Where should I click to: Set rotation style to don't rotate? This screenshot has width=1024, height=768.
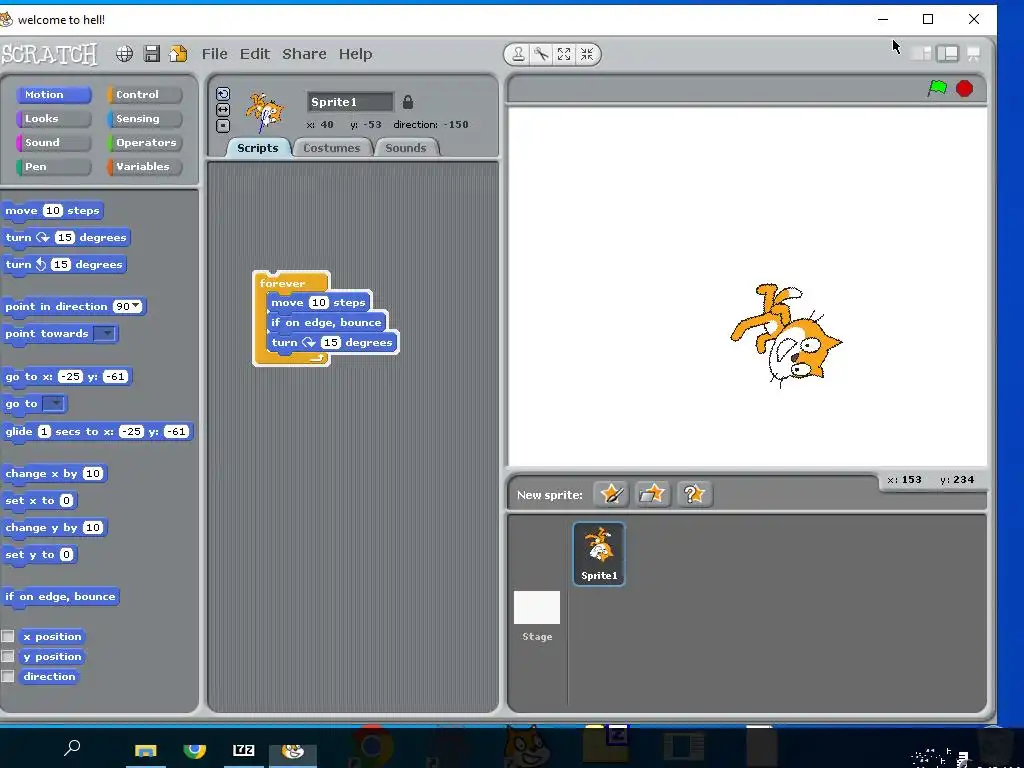(223, 125)
